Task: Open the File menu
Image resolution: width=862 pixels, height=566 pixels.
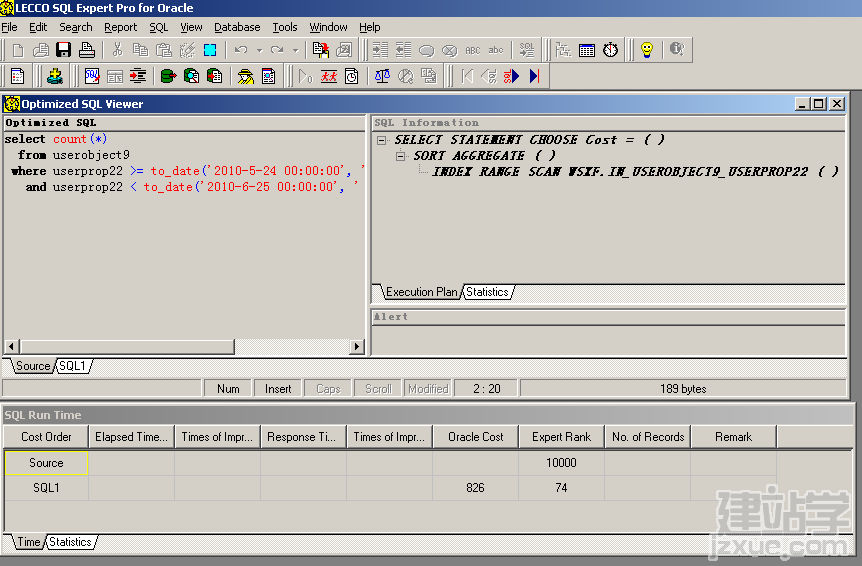Action: coord(9,27)
